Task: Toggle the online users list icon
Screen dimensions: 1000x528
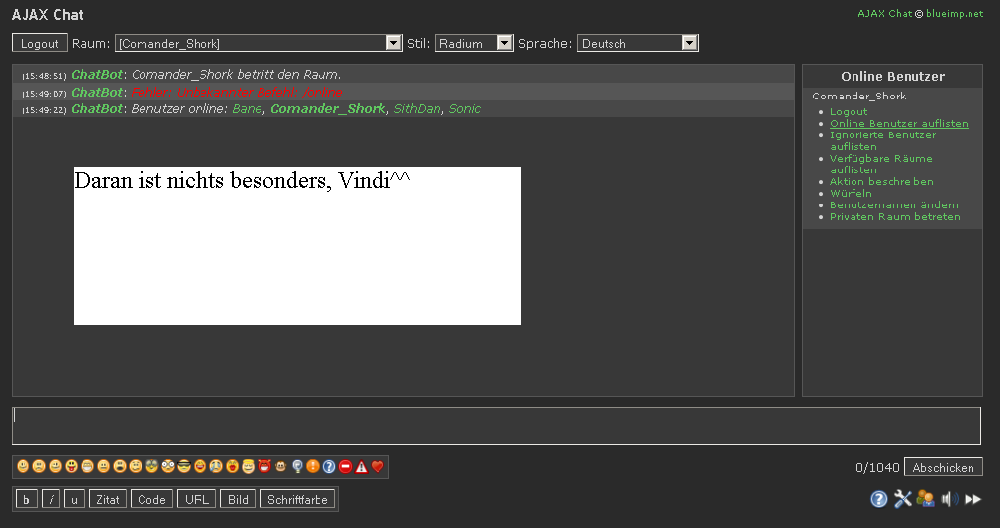Action: click(x=925, y=499)
